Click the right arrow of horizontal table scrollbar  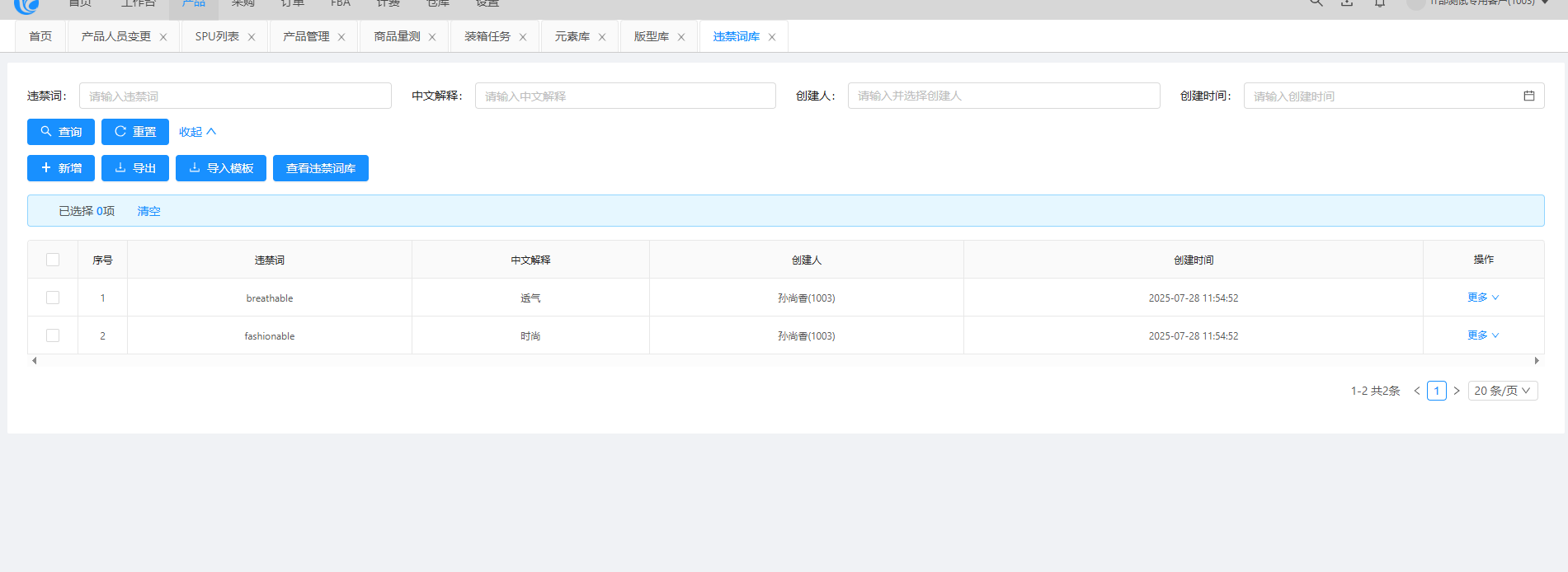[1537, 360]
